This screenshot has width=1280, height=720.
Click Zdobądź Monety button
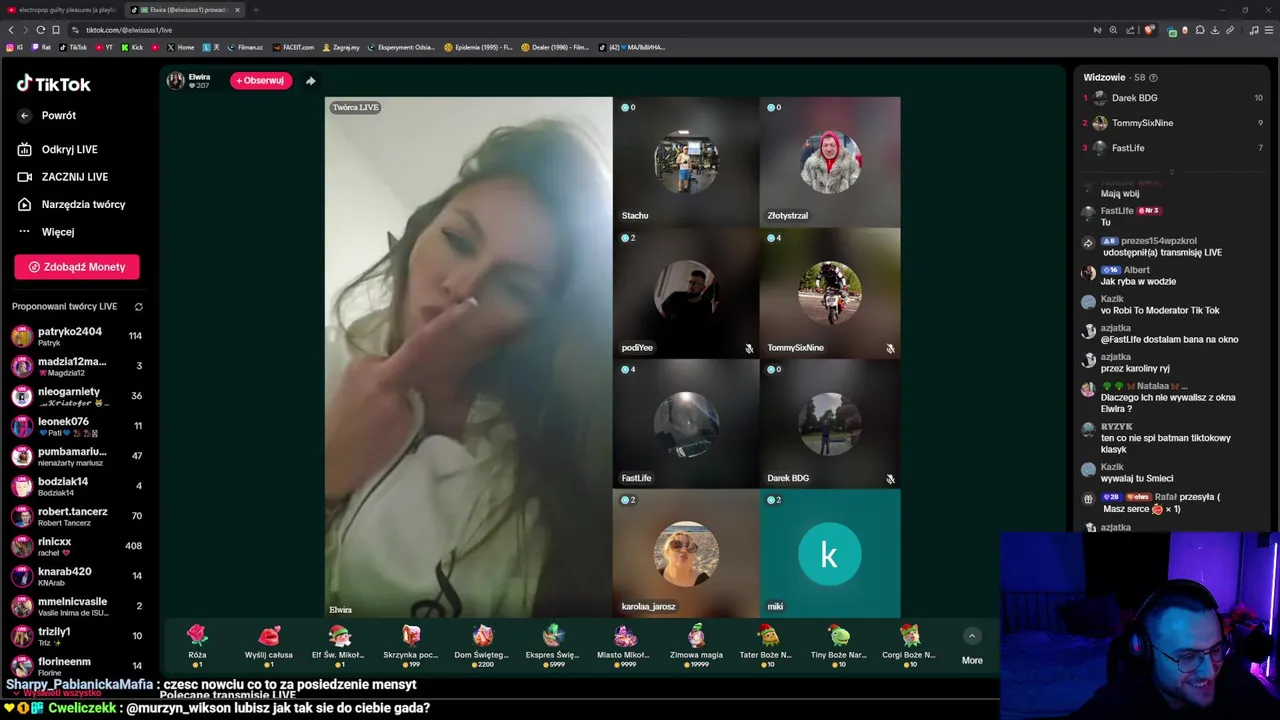coord(77,267)
